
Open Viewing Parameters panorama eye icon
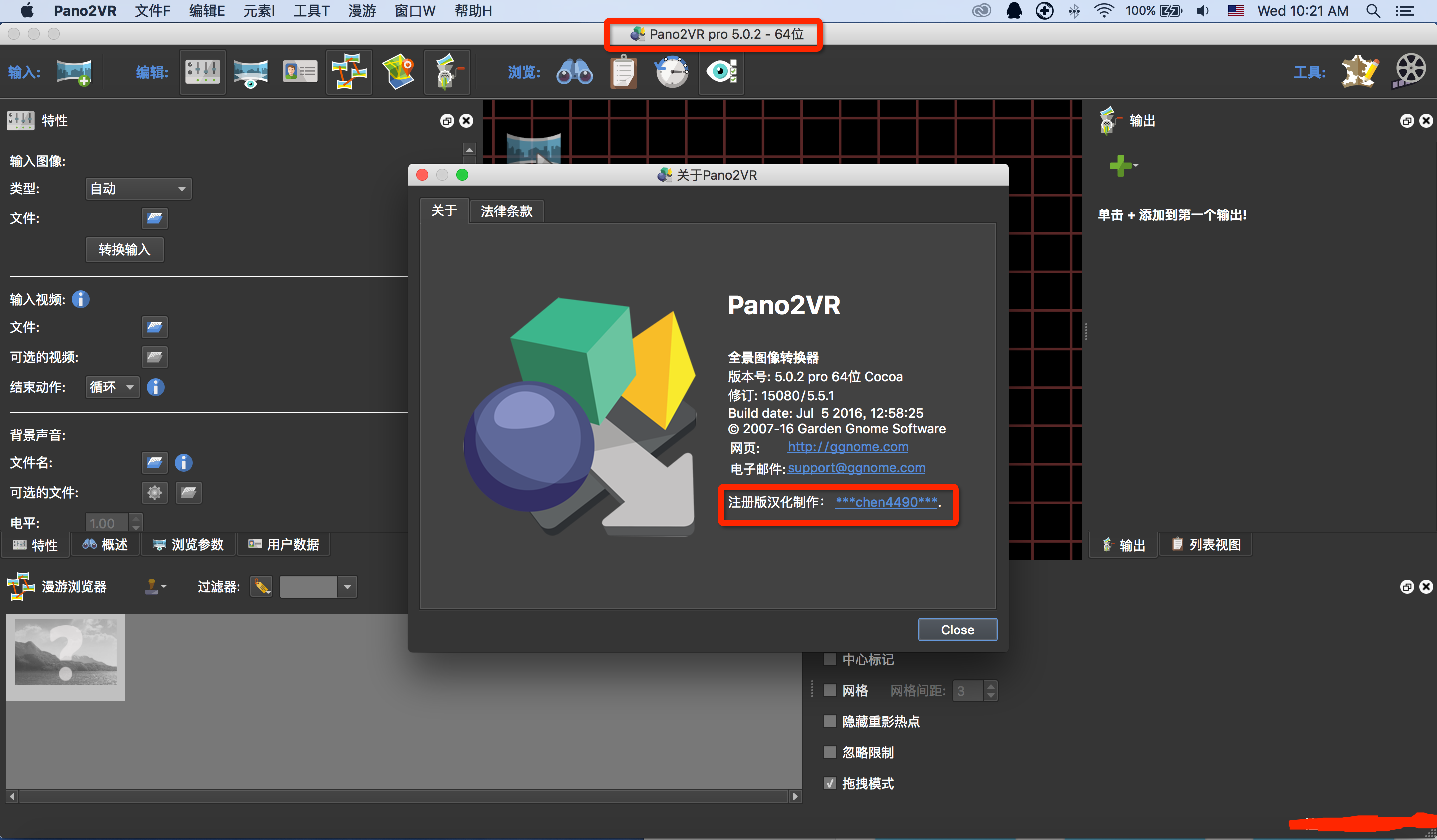(x=251, y=73)
